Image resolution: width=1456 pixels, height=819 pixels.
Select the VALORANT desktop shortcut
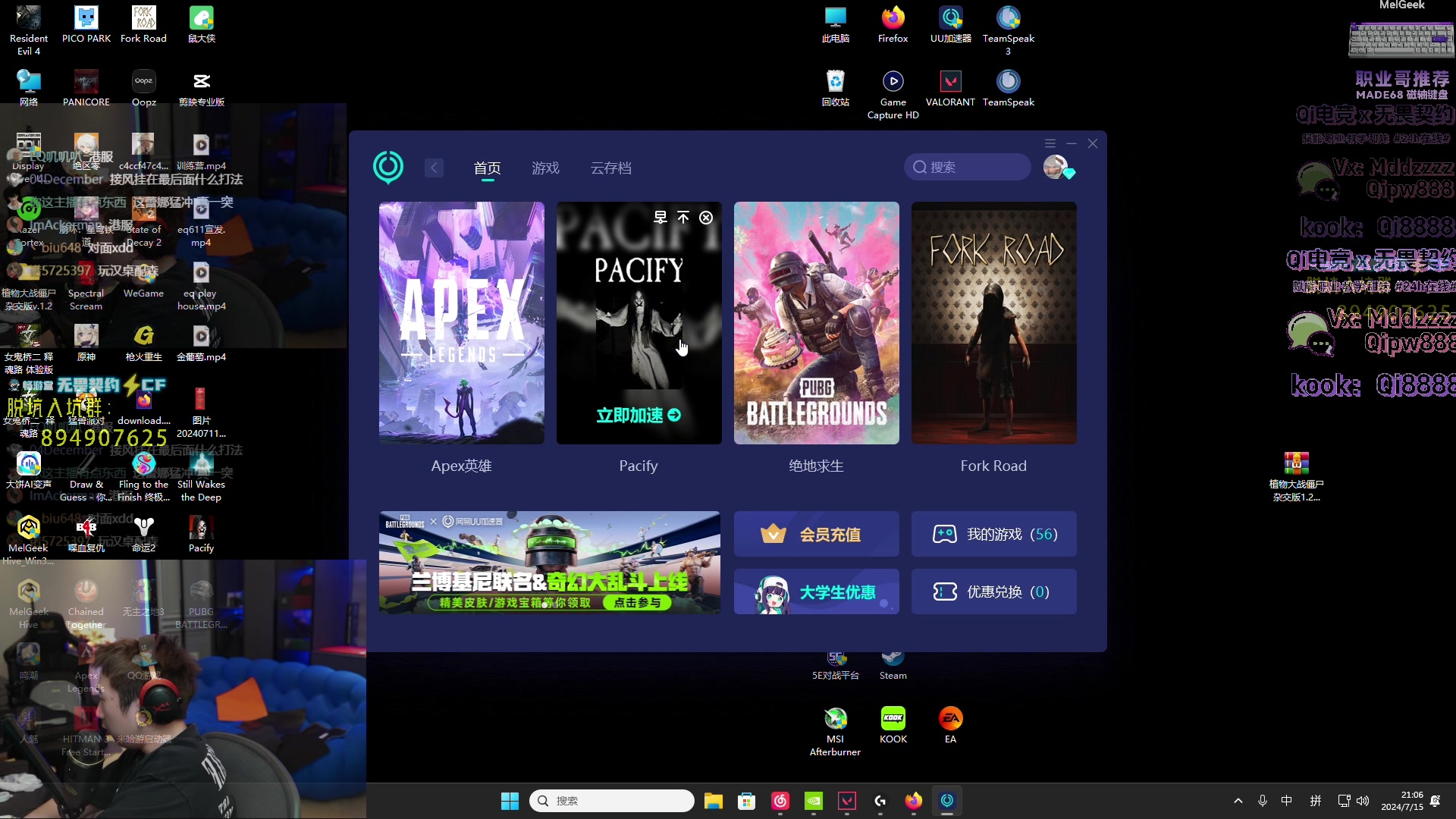click(951, 89)
